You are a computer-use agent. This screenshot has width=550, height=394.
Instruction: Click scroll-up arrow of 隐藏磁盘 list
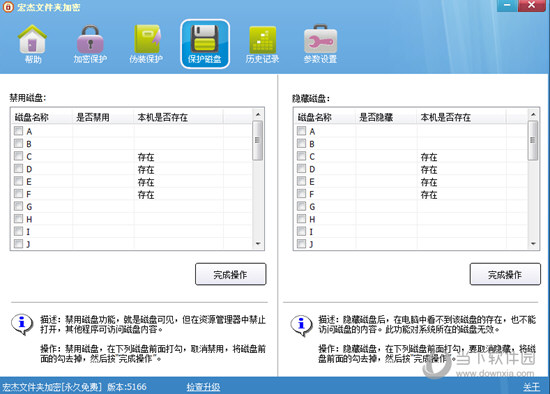[533, 115]
